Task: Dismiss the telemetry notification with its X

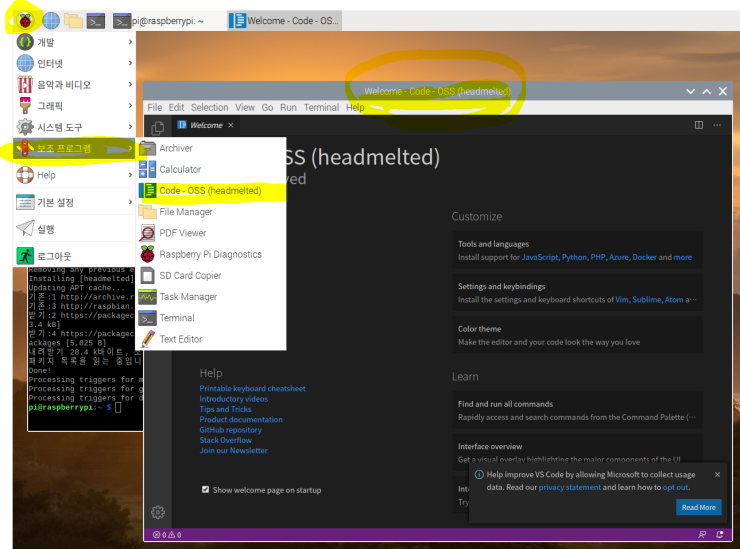Action: click(x=717, y=474)
